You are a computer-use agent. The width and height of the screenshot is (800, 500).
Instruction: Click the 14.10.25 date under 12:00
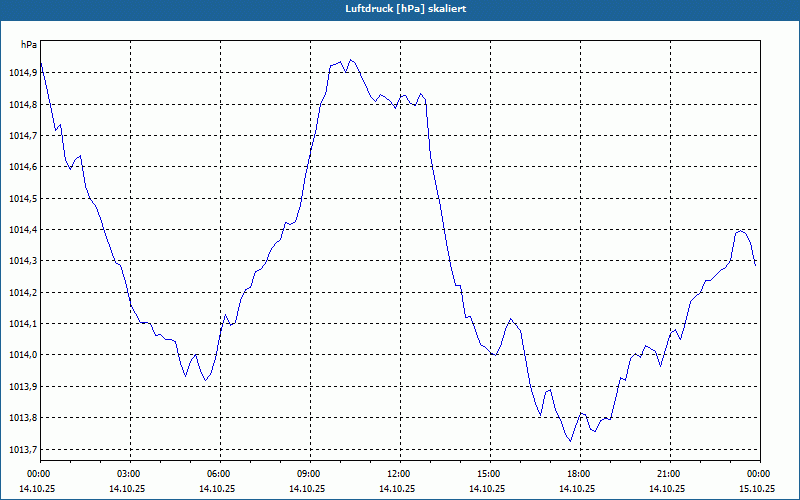(397, 488)
